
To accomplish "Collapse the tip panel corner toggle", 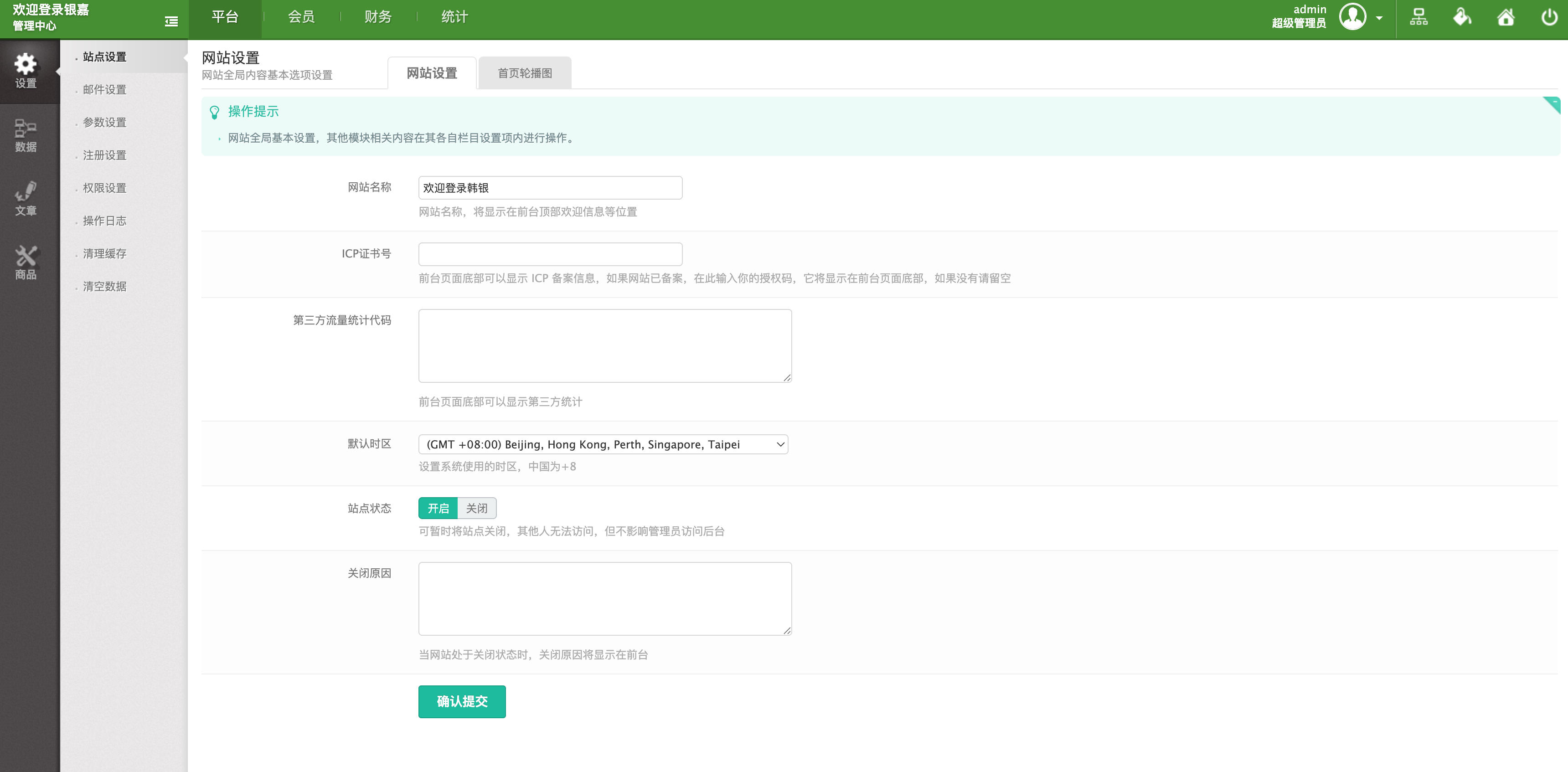I will [x=1553, y=104].
